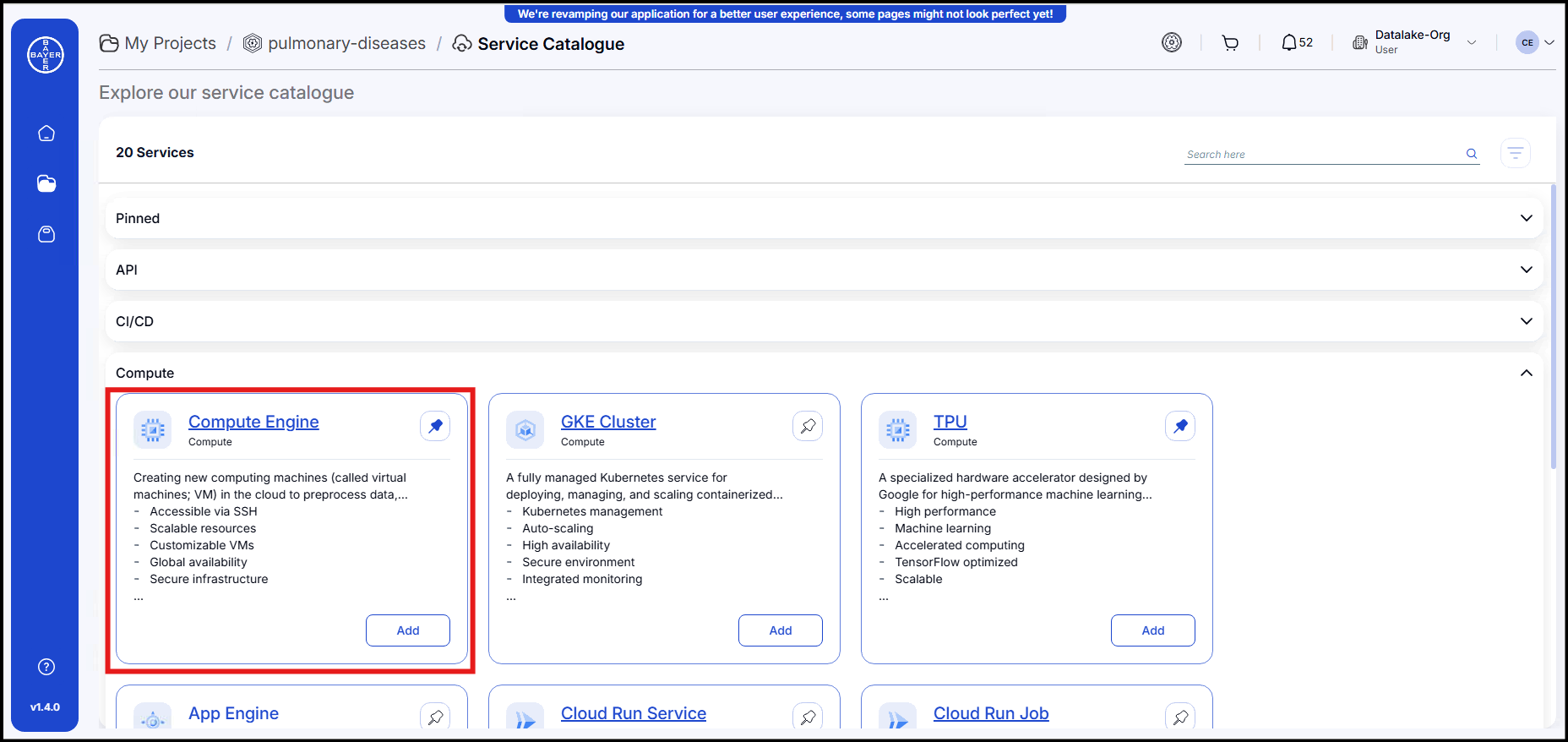Click the Cloud Run Job icon
1568x742 pixels.
898,717
